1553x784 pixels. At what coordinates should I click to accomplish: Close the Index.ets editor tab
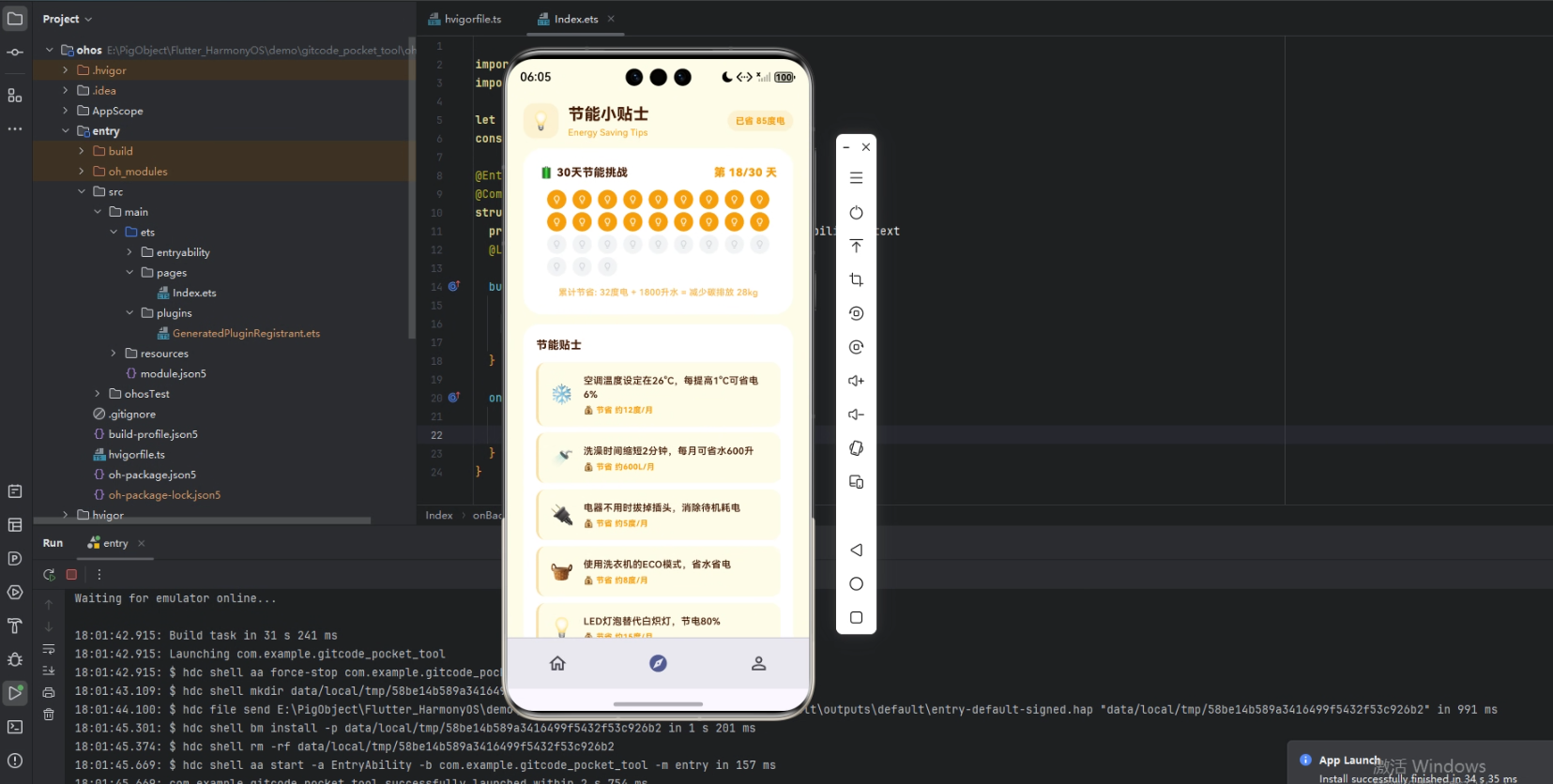tap(611, 19)
